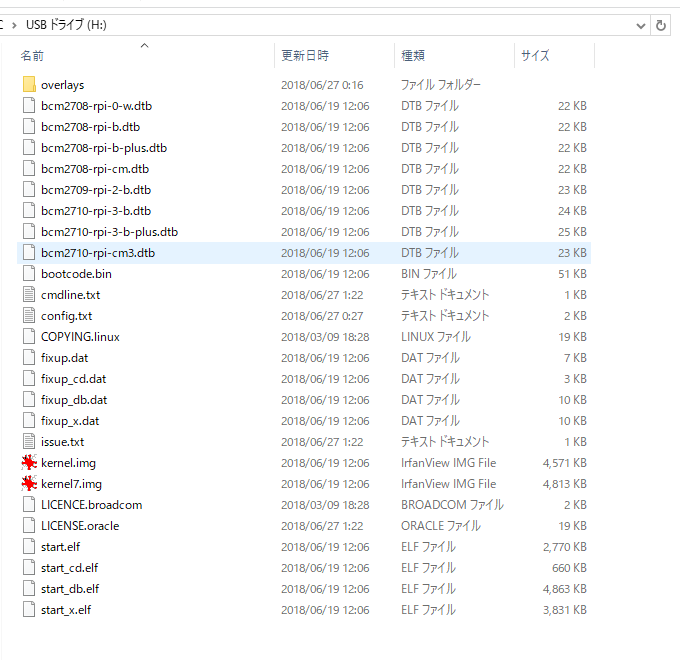Click the bootcode.bin file icon
Screen dimensions: 680x660
(29, 274)
